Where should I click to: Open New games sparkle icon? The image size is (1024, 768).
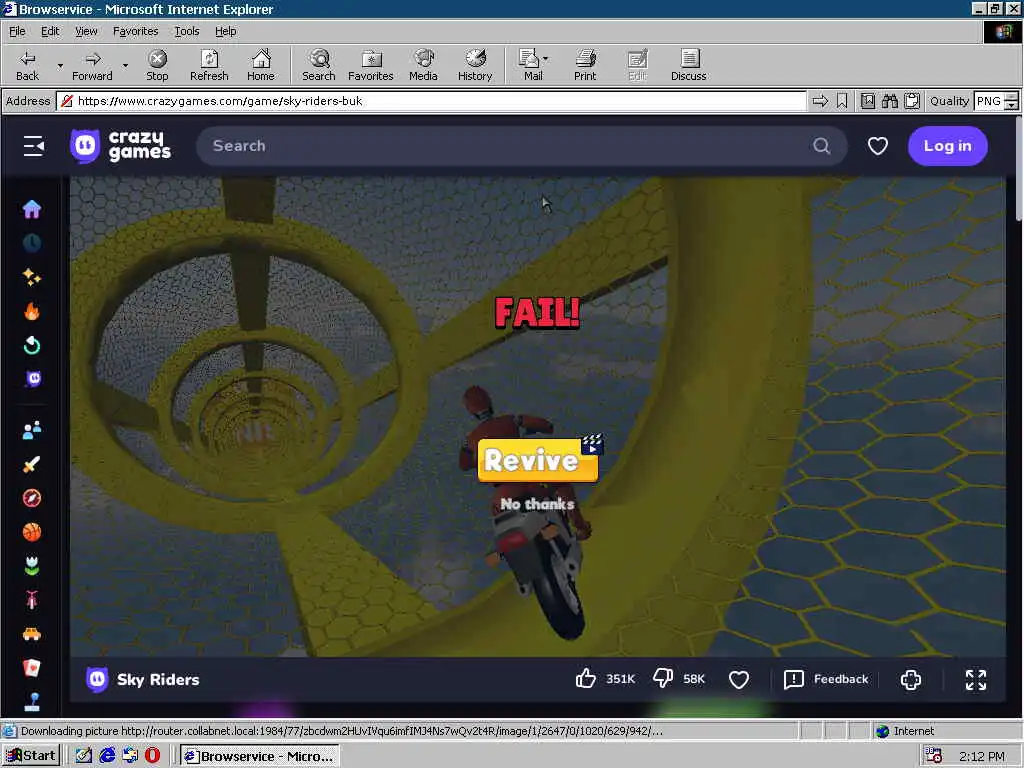coord(32,277)
